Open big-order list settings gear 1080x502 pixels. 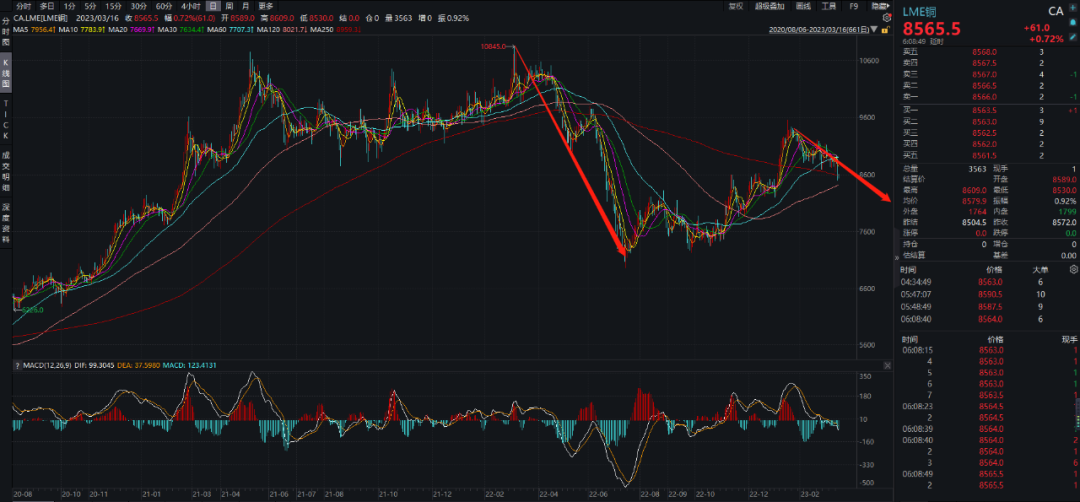tap(1073, 270)
